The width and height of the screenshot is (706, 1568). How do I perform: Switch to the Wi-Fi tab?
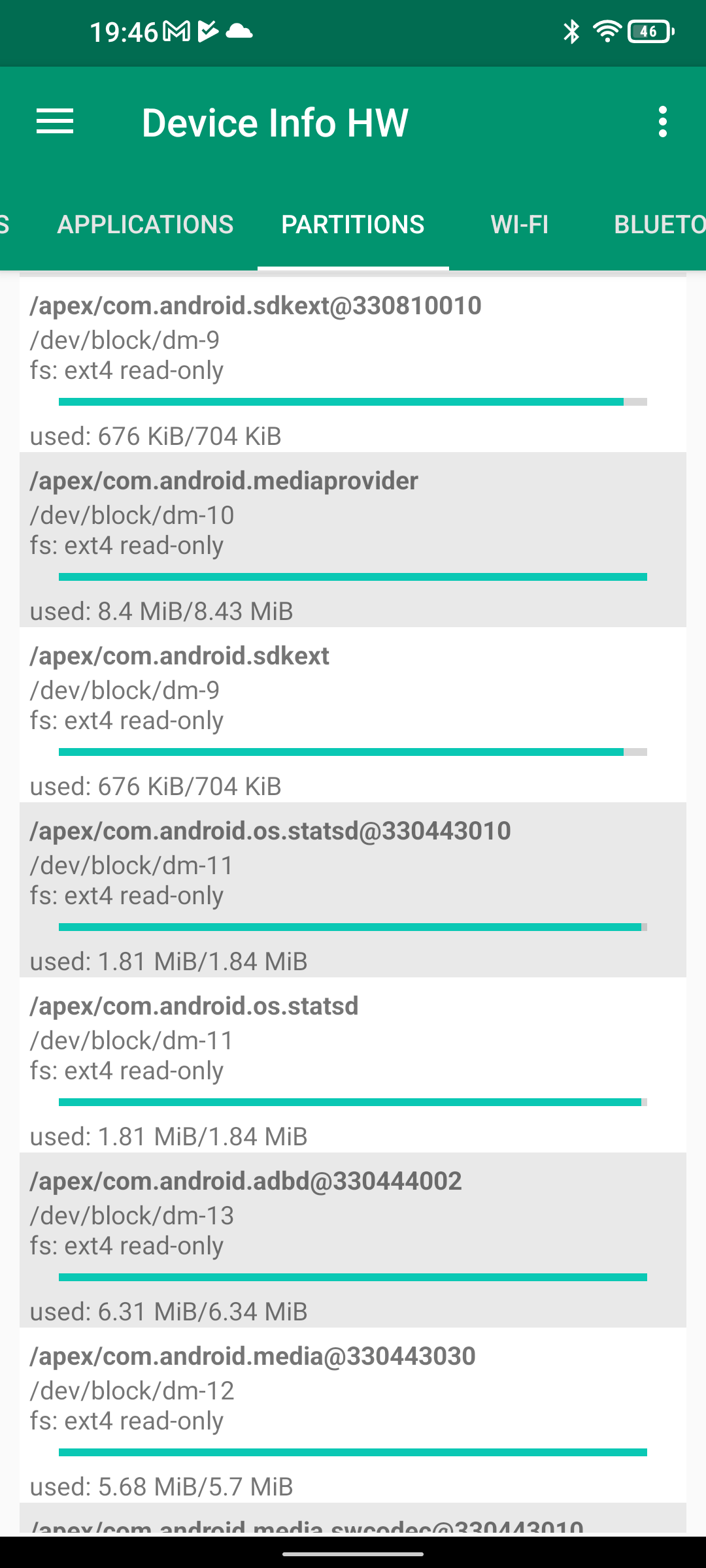pos(520,225)
